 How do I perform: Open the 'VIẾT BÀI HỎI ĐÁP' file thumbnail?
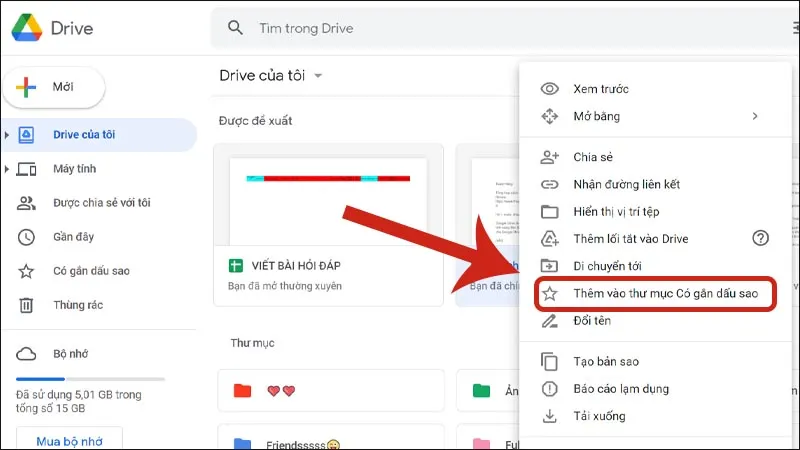click(328, 202)
